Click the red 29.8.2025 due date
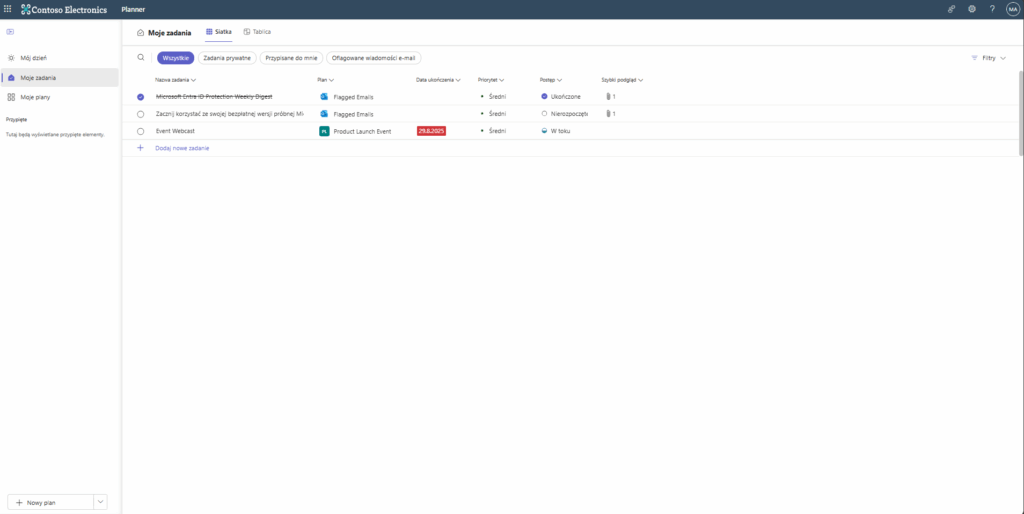 (431, 131)
